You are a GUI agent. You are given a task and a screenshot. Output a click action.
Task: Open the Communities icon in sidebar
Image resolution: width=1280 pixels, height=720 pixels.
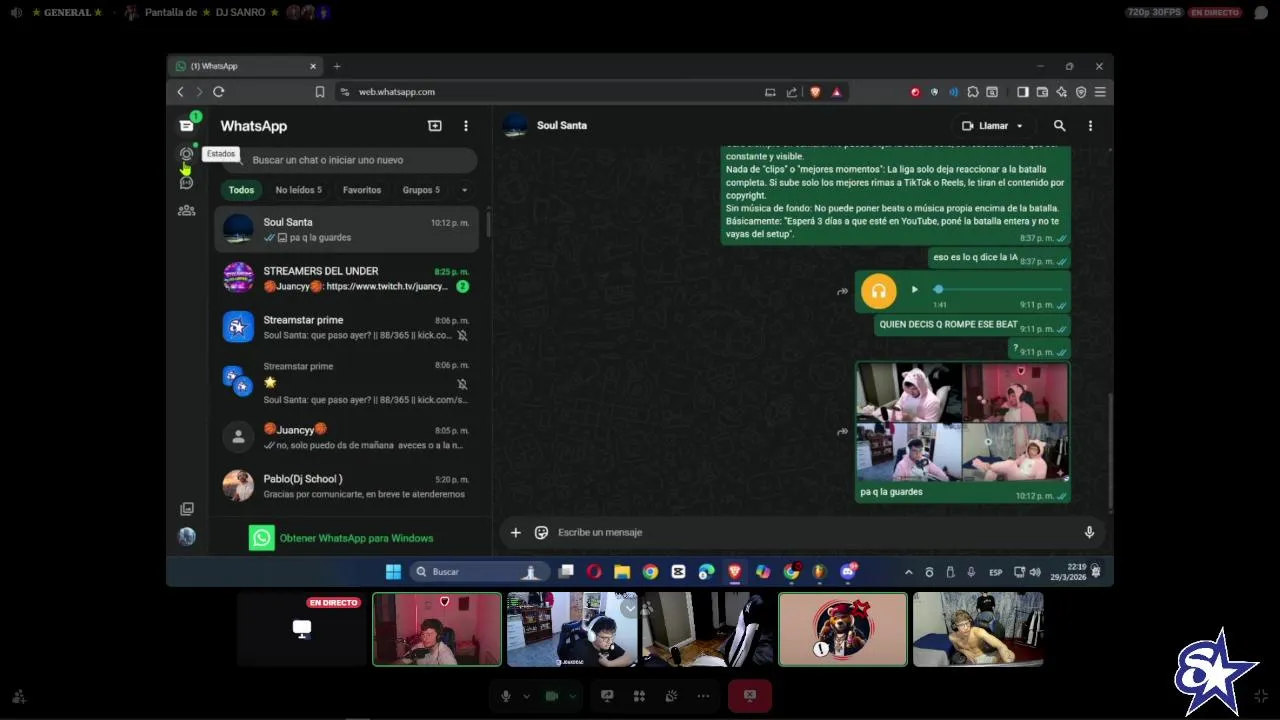[186, 210]
